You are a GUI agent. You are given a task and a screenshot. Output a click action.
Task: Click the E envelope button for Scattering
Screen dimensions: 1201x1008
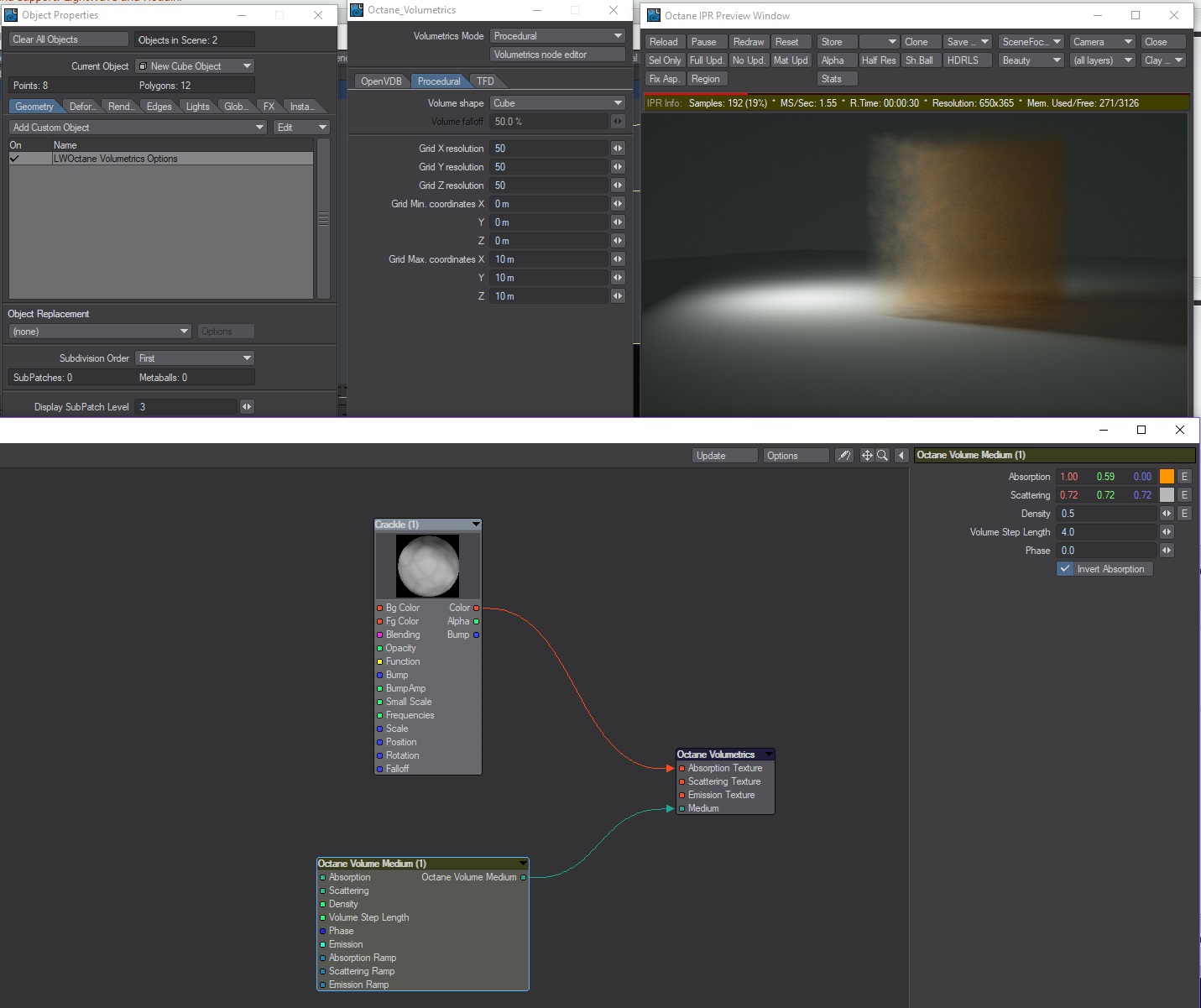pyautogui.click(x=1184, y=495)
